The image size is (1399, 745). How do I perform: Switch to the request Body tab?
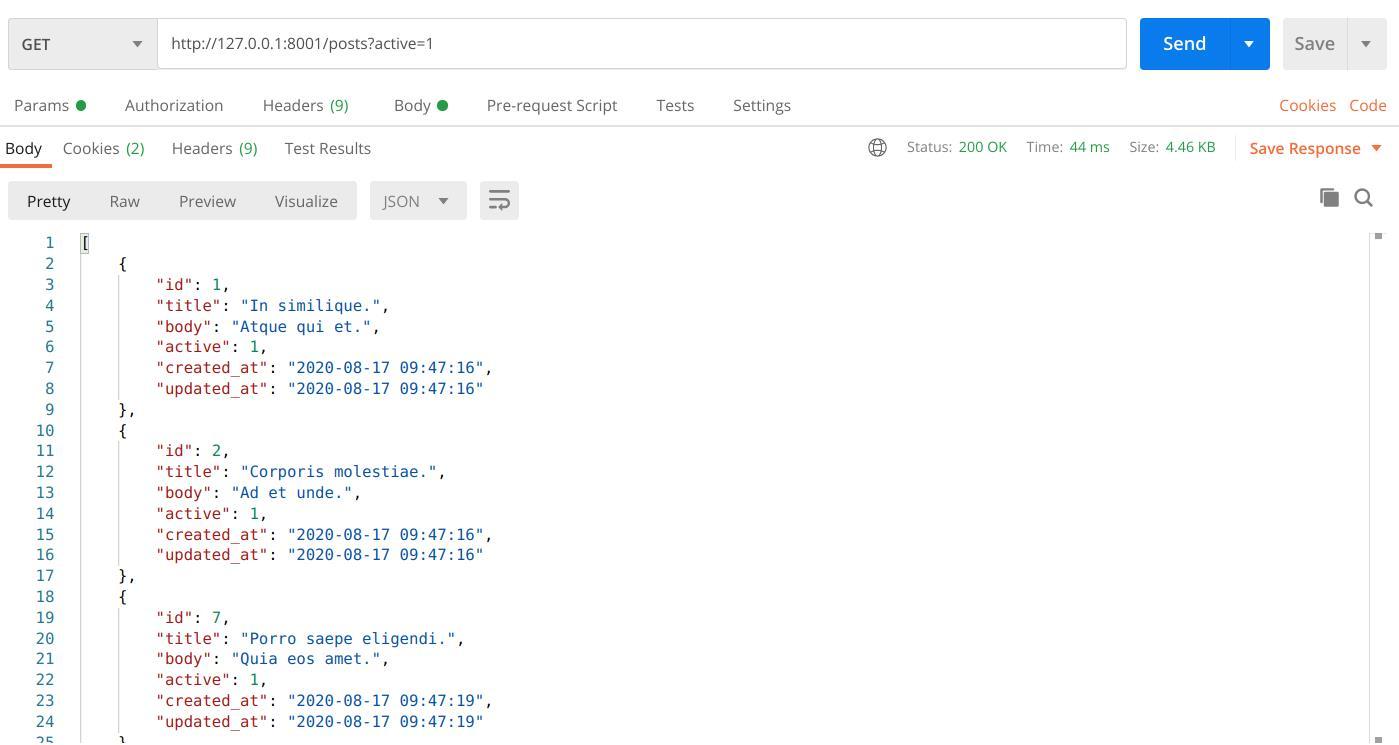click(x=420, y=105)
